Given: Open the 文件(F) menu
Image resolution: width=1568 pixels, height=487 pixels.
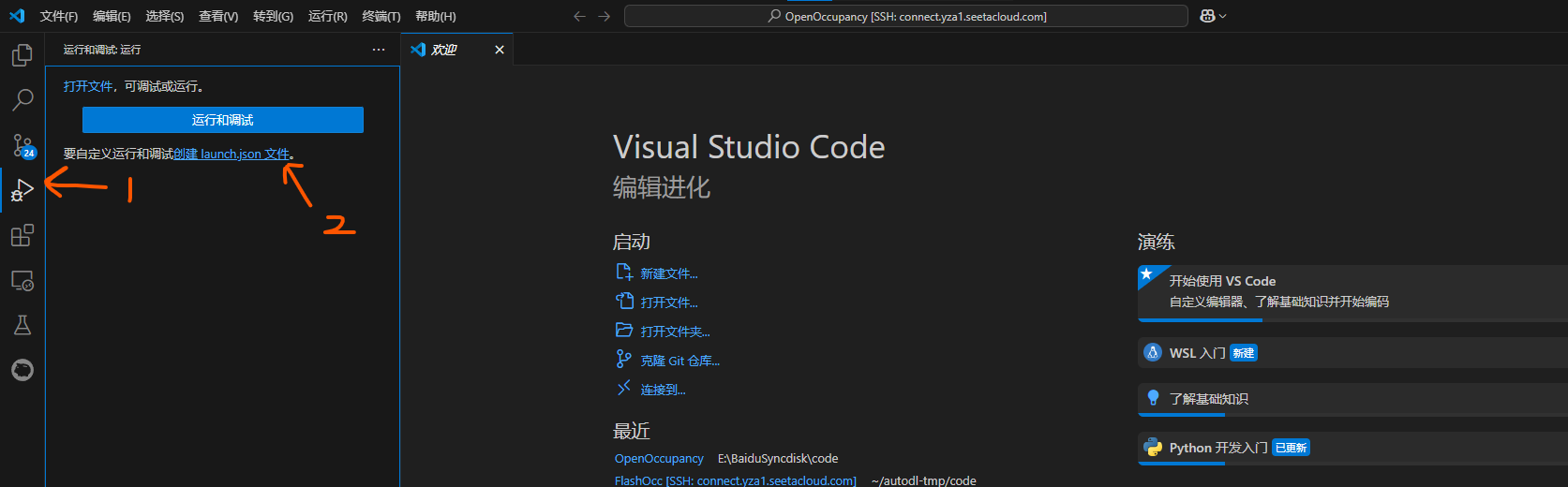Looking at the screenshot, I should click(59, 16).
